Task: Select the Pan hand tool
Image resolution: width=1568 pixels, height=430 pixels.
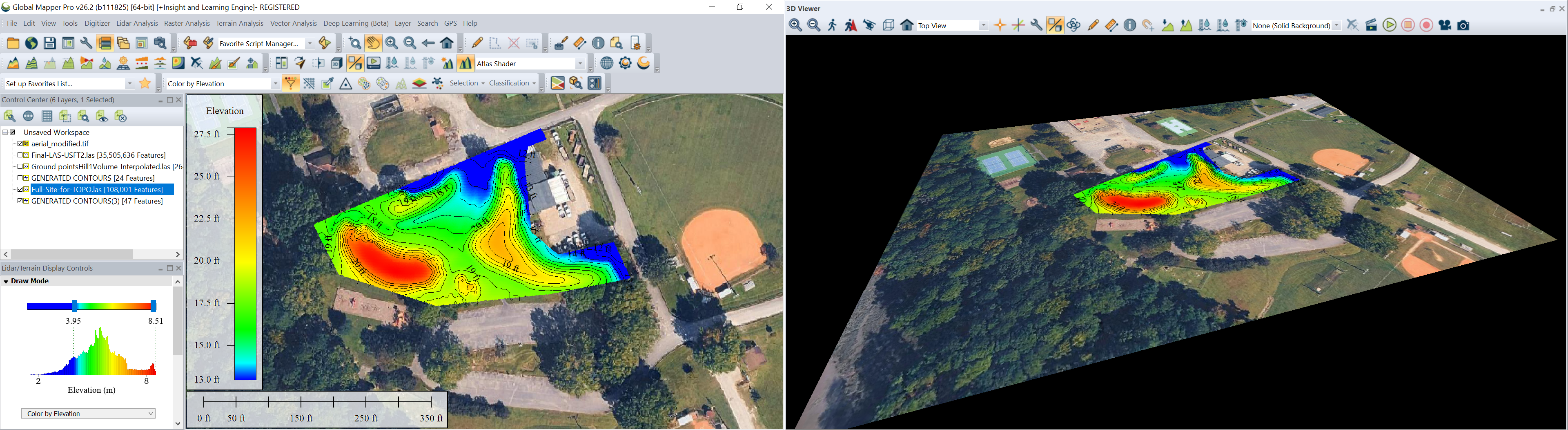Action: pyautogui.click(x=373, y=43)
